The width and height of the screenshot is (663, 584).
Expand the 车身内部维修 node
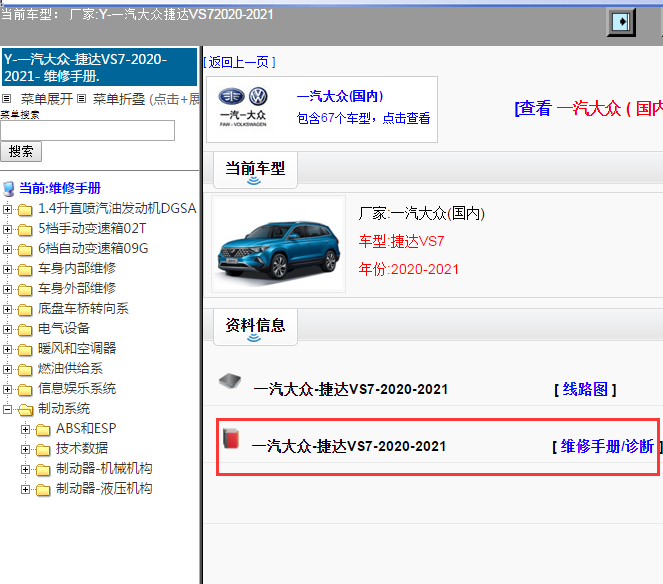pyautogui.click(x=7, y=269)
